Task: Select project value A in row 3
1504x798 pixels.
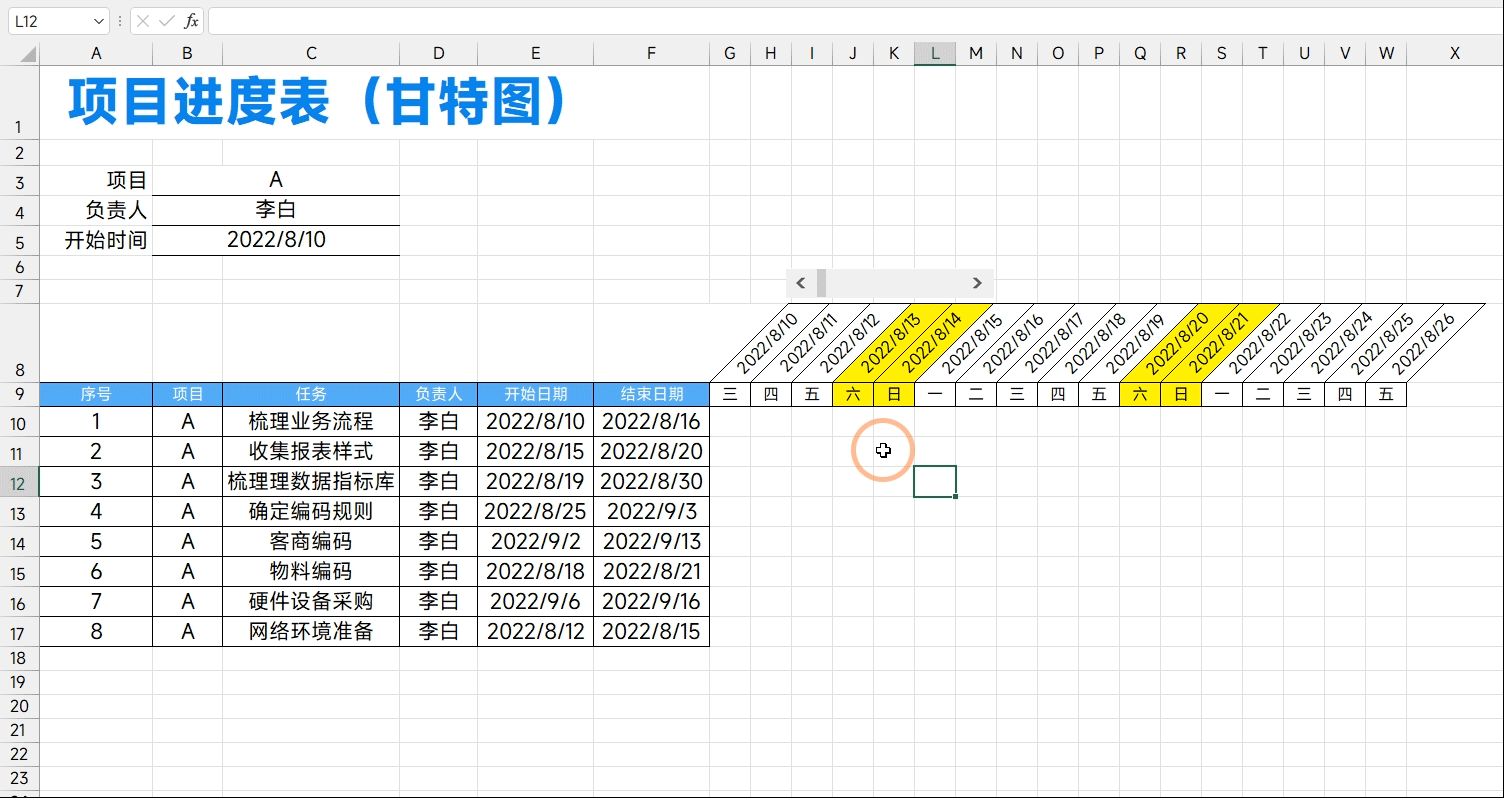Action: (x=276, y=180)
